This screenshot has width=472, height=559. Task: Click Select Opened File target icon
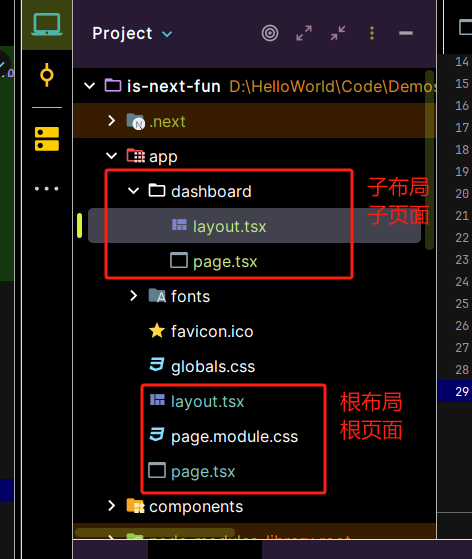tap(270, 34)
